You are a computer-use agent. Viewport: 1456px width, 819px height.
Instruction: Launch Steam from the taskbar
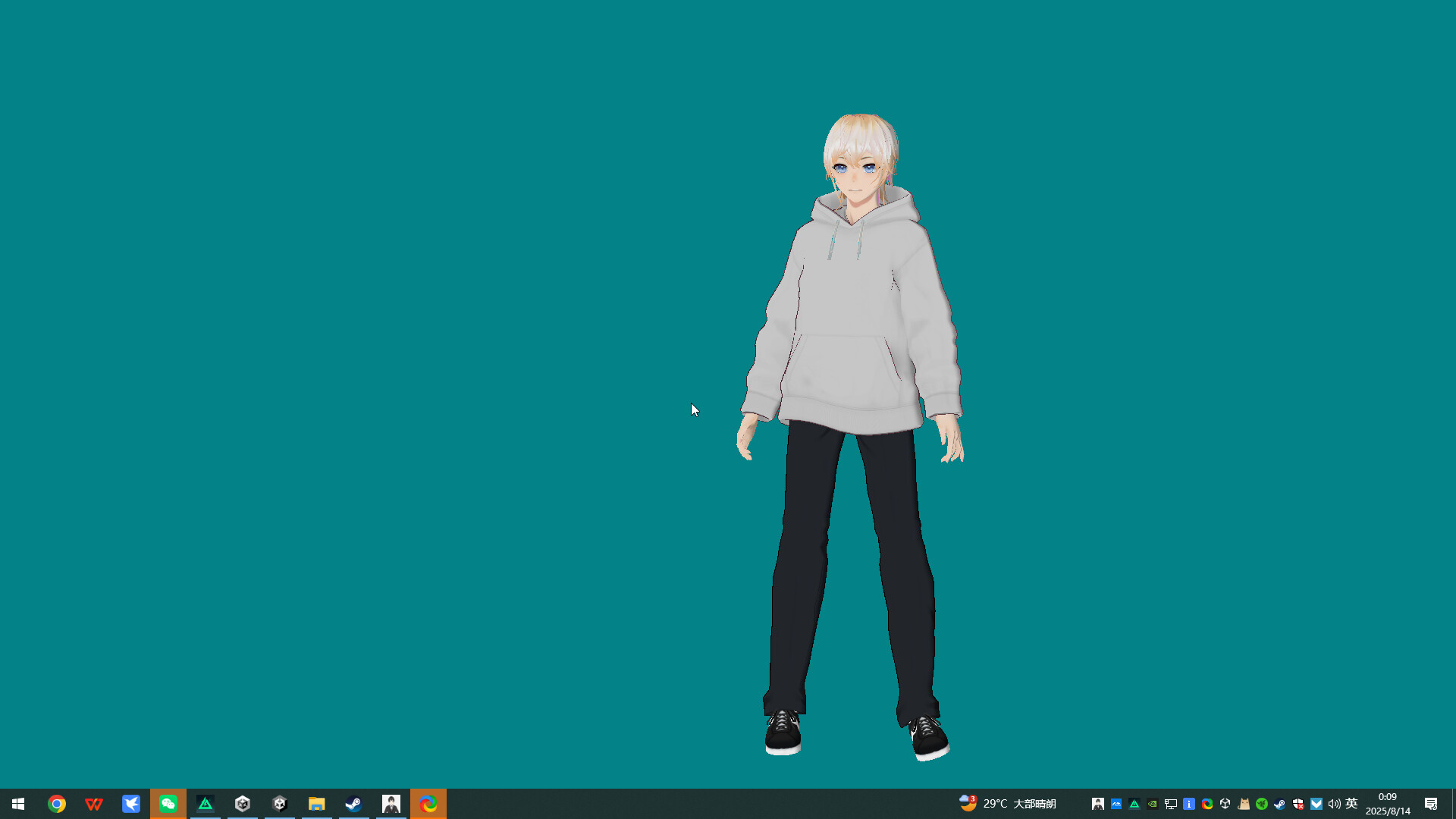click(353, 803)
